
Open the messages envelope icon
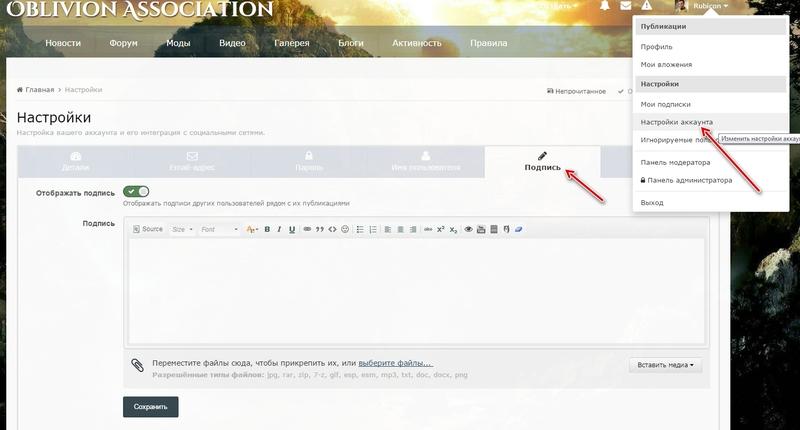(626, 6)
